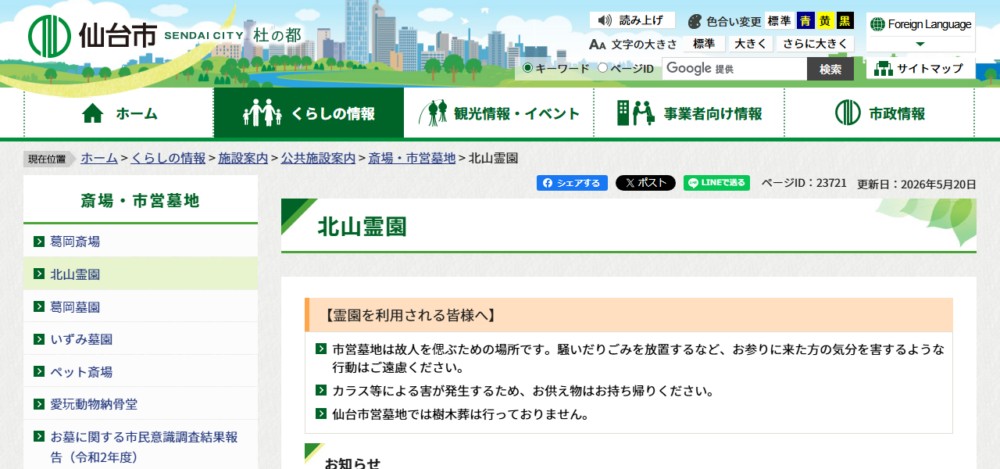Image resolution: width=1000 pixels, height=469 pixels.
Task: Open the 事業者向け情報 navigation tab
Action: 689,114
